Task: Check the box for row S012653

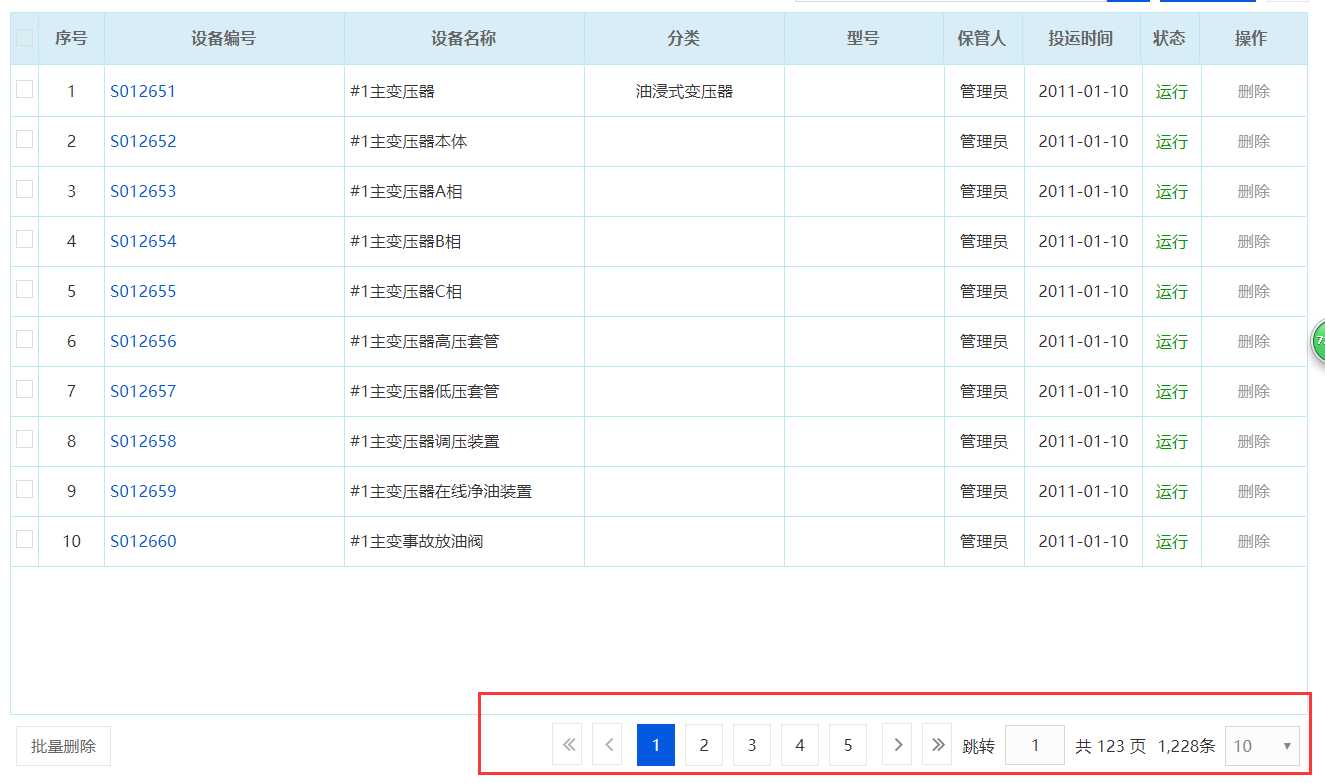Action: click(x=25, y=189)
